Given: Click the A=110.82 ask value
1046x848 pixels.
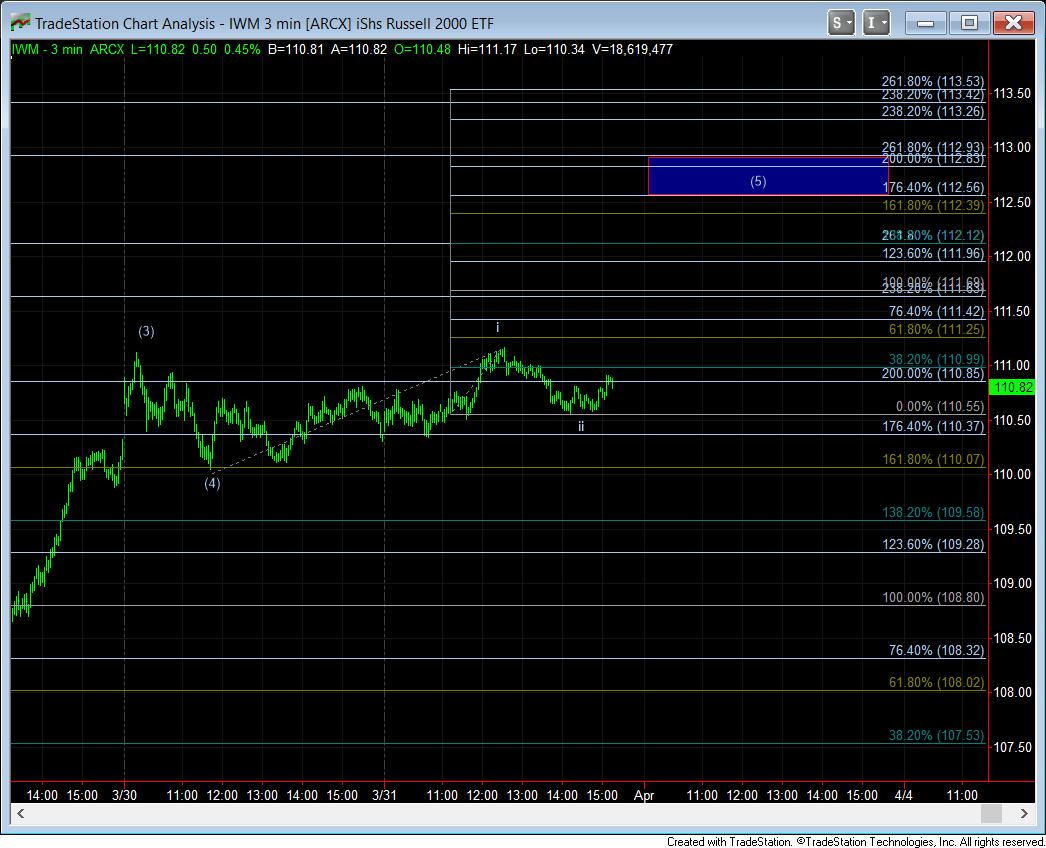Looking at the screenshot, I should (x=359, y=49).
